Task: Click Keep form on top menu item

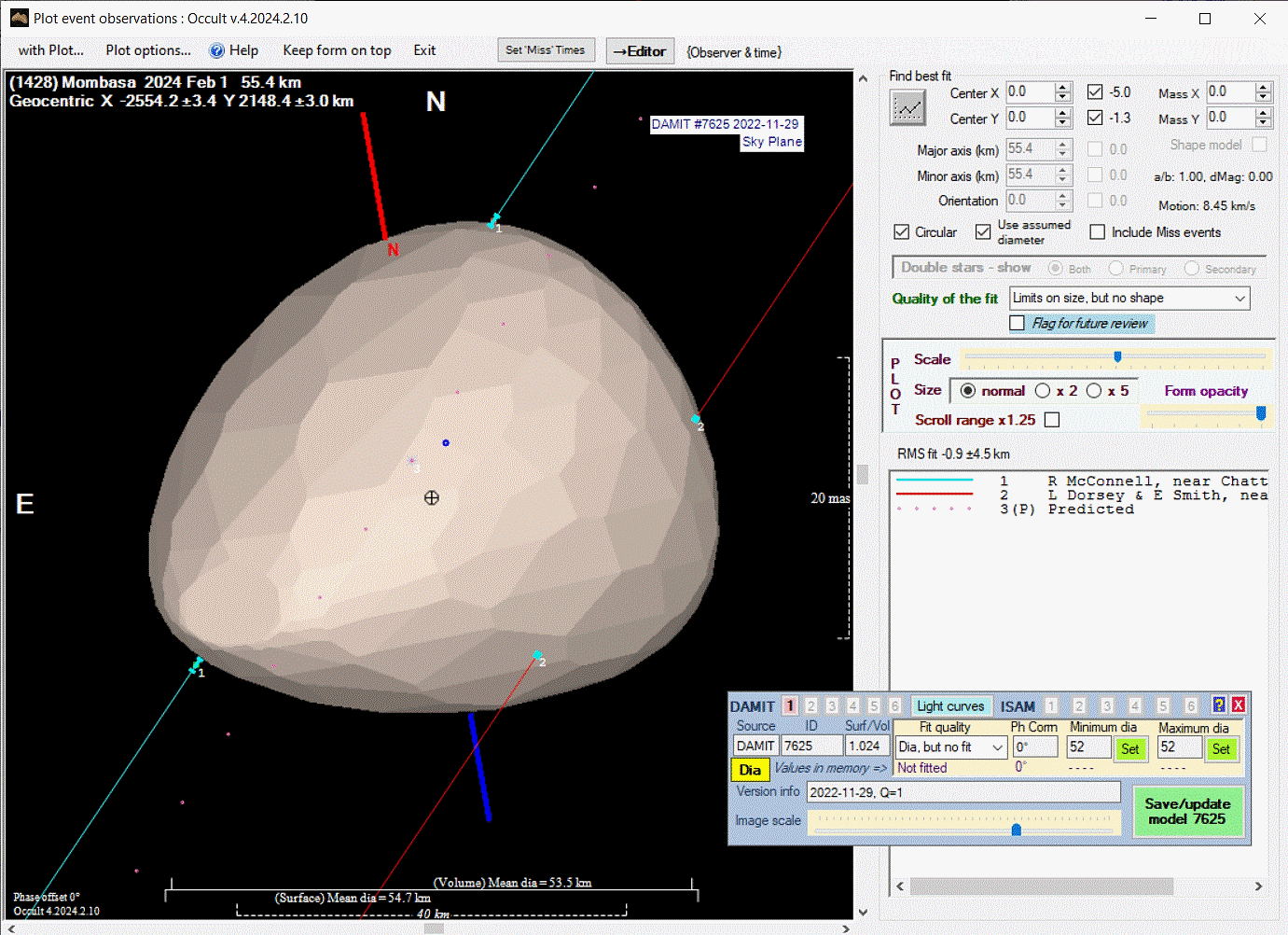Action: (337, 50)
